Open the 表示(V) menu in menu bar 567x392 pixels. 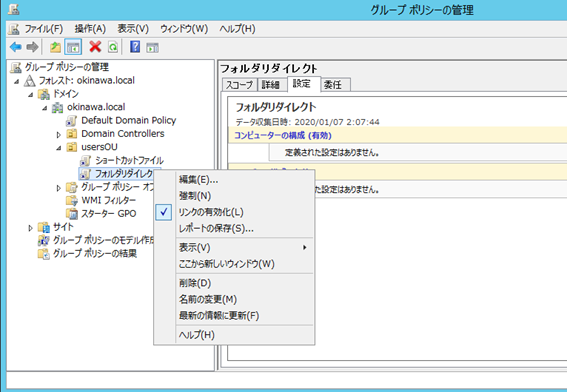pyautogui.click(x=133, y=29)
